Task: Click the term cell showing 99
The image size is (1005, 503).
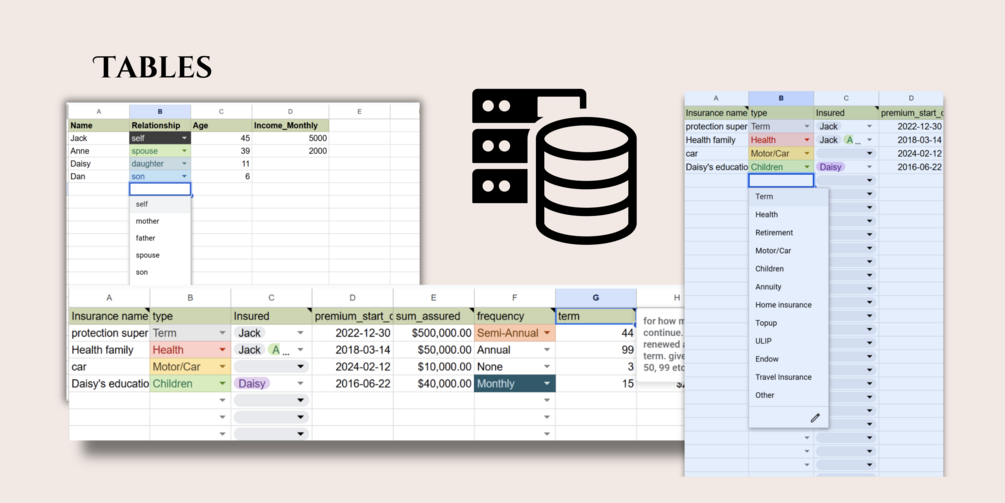Action: [x=595, y=350]
